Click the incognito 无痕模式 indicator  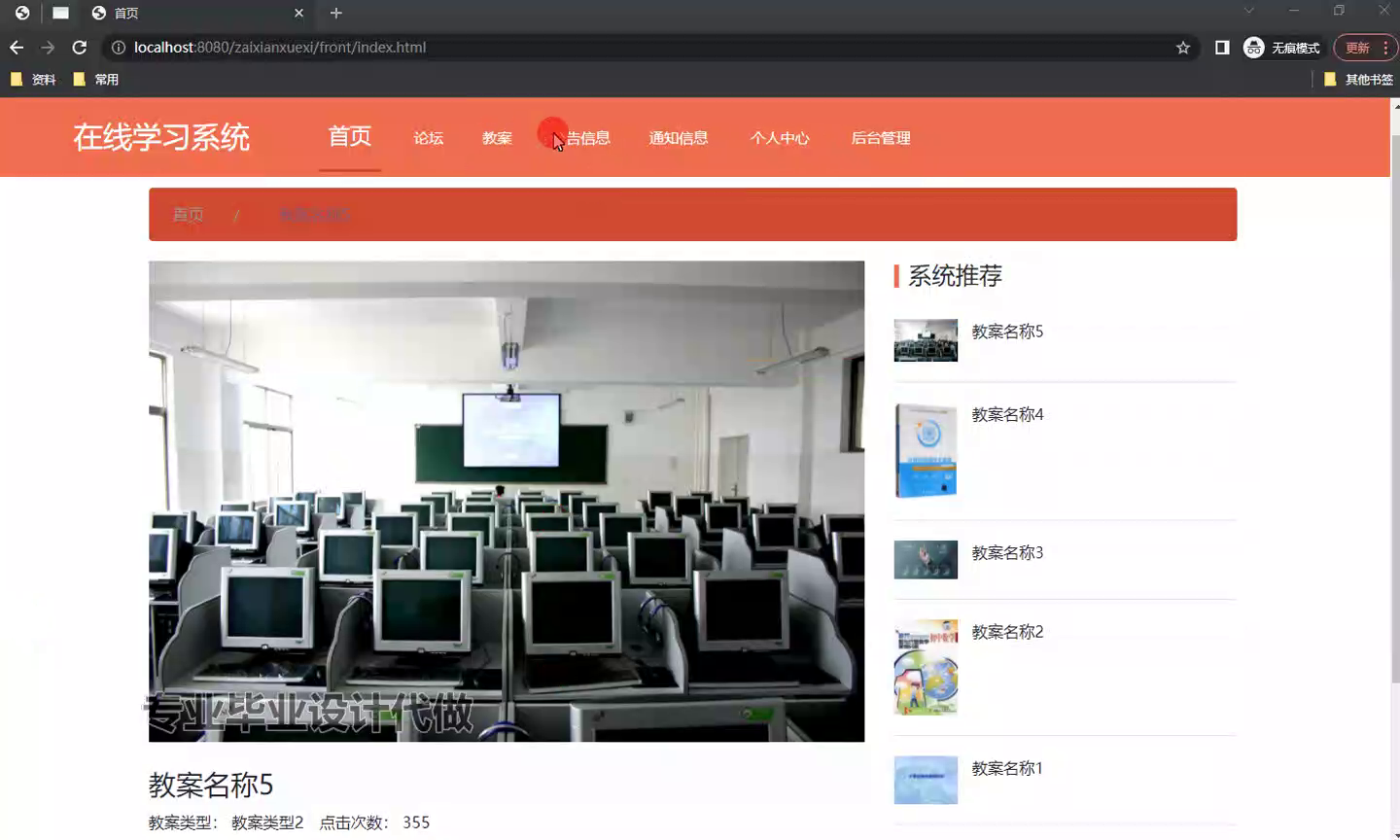coord(1282,47)
